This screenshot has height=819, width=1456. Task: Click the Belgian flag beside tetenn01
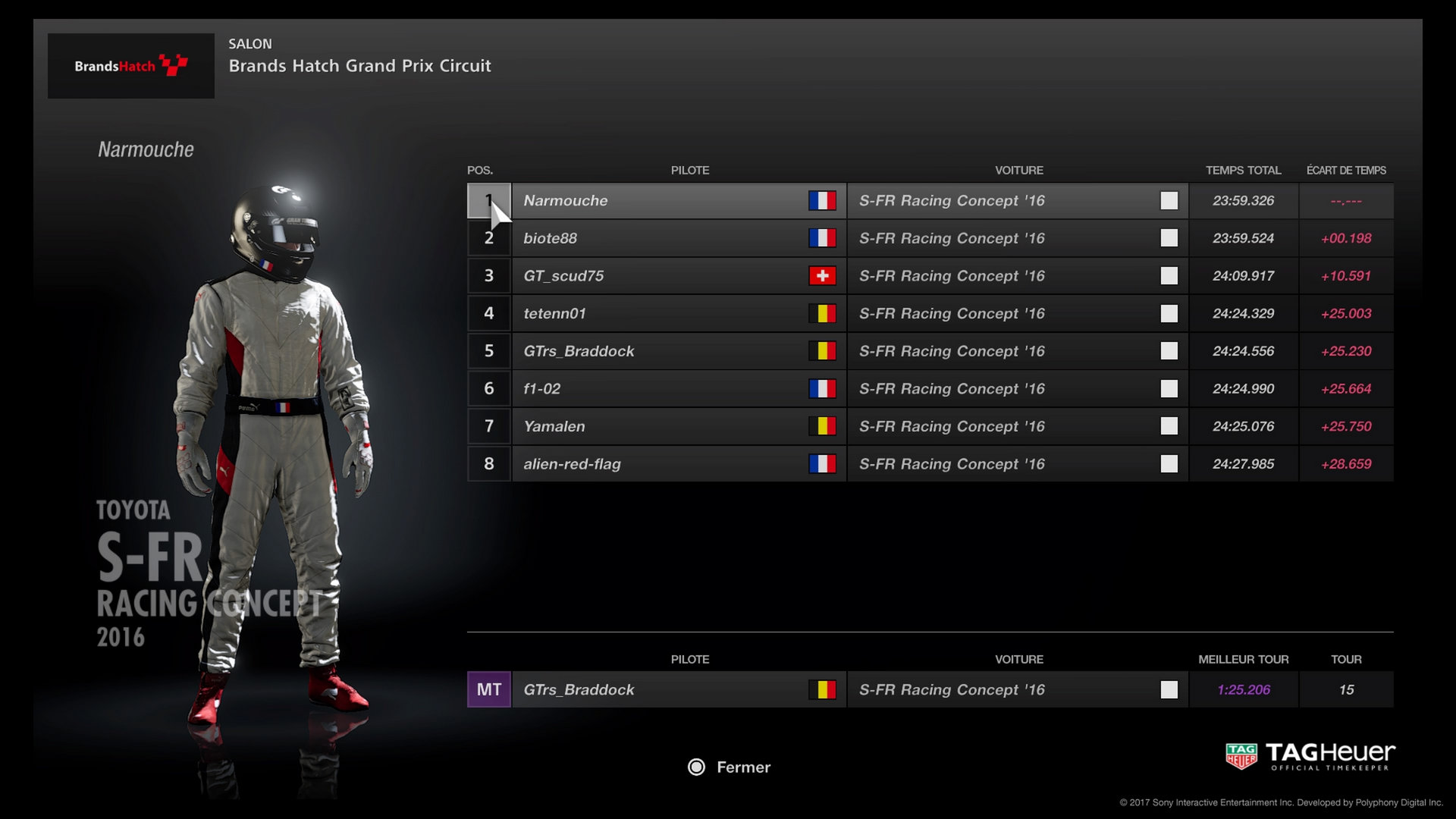[x=822, y=313]
